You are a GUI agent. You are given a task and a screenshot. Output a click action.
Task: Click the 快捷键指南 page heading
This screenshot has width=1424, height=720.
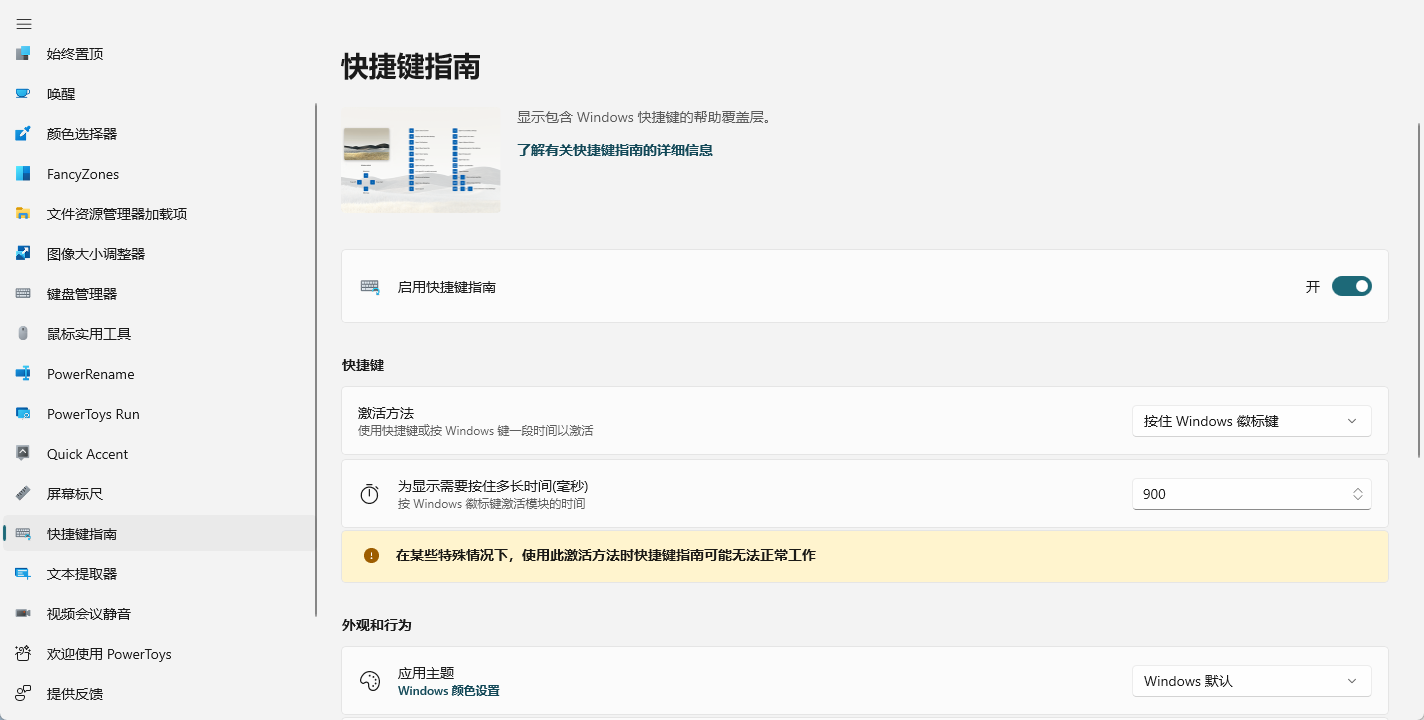411,67
